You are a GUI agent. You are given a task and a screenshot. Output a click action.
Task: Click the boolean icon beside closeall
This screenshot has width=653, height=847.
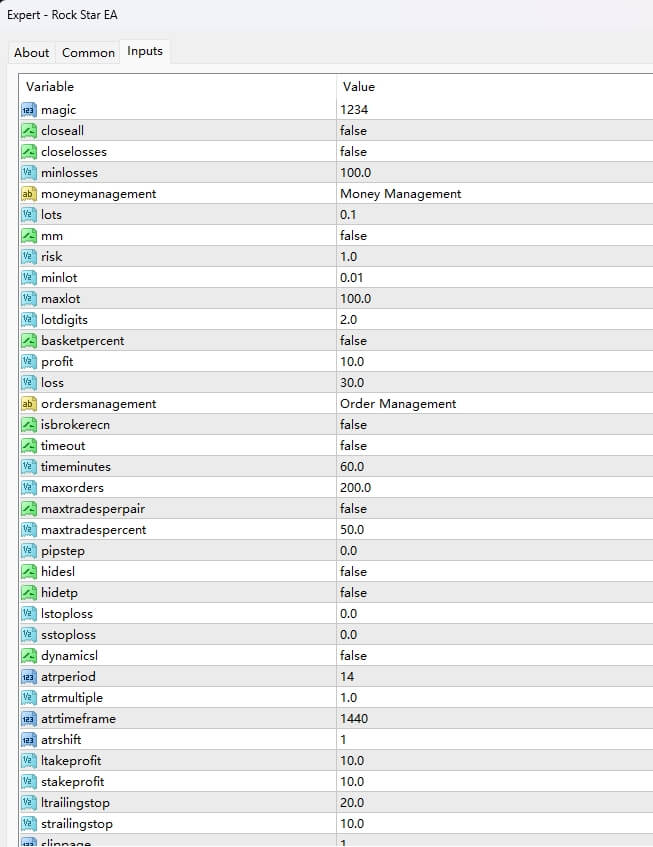pos(29,131)
